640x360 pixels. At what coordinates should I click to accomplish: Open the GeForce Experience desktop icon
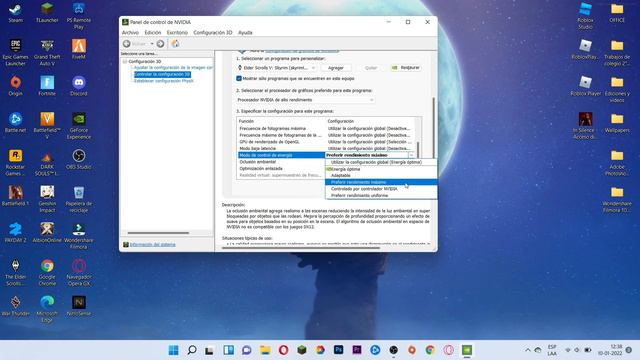tap(79, 126)
